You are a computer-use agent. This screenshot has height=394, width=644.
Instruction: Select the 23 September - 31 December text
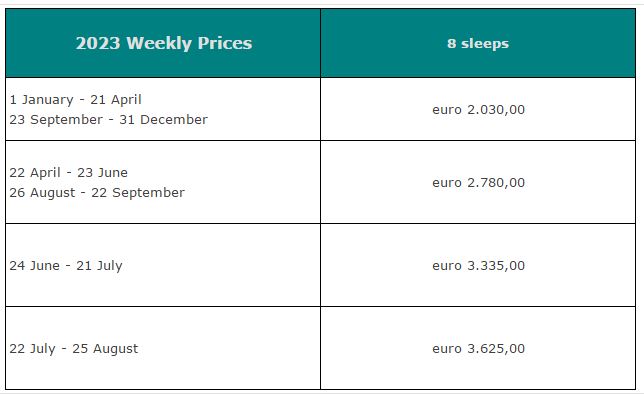coord(108,120)
